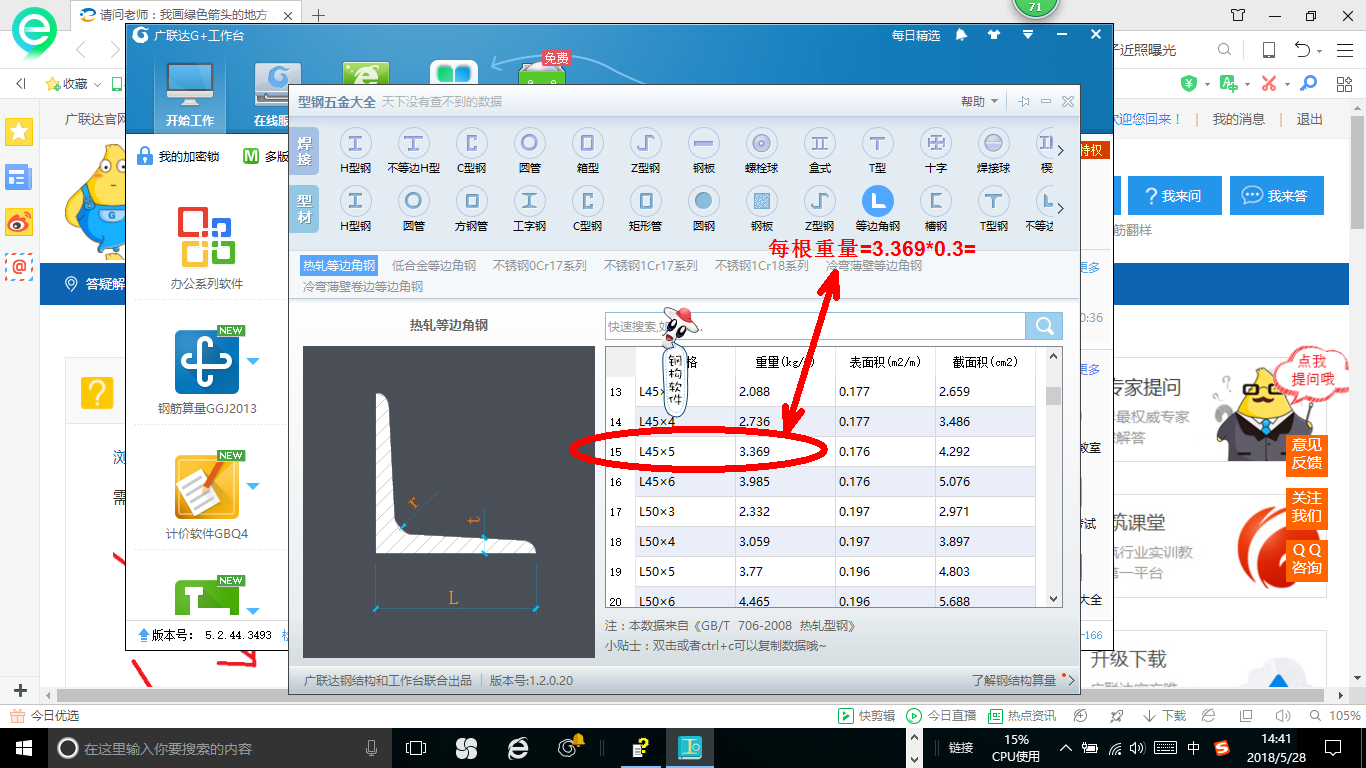This screenshot has height=768, width=1366.
Task: Select the T型钢 profile icon
Action: click(x=993, y=200)
